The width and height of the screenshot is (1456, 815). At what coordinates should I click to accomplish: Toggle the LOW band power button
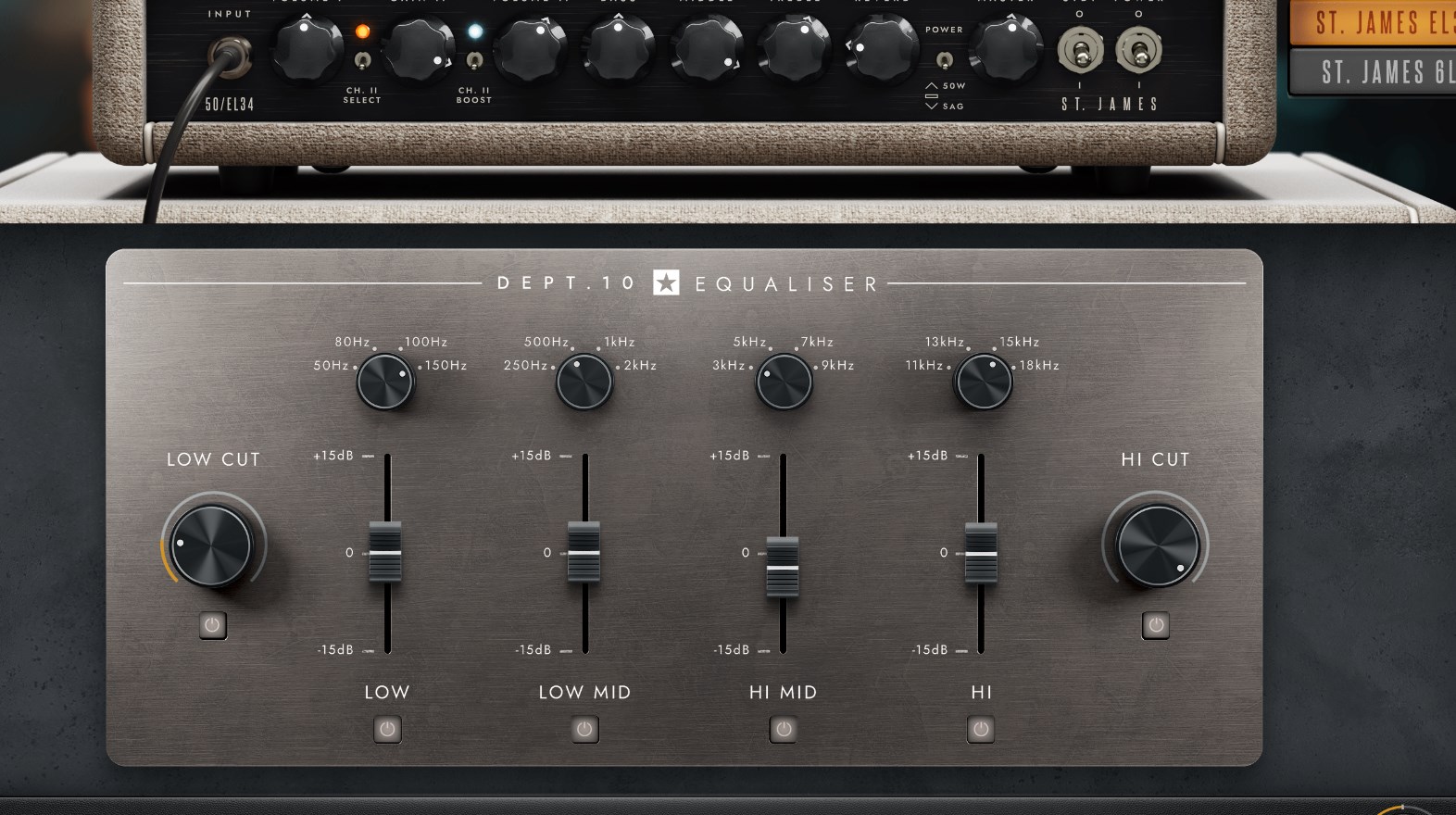[x=387, y=730]
